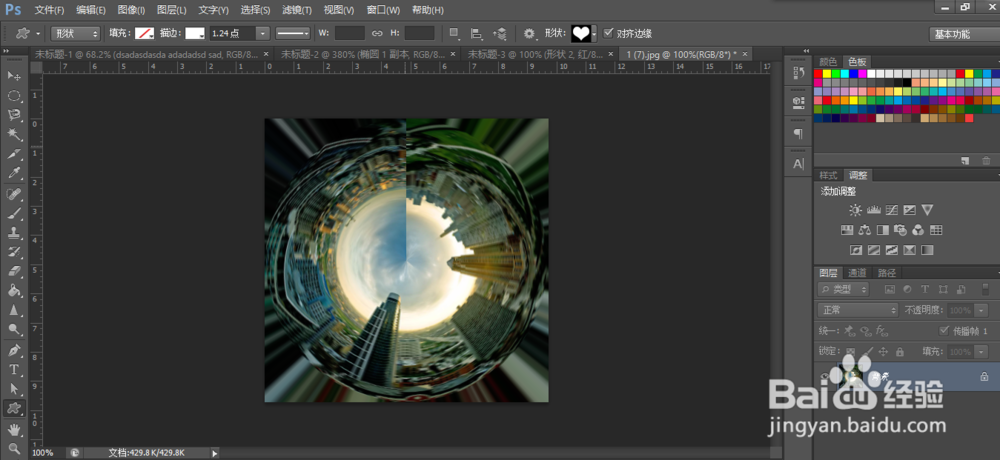Add a Brightness/Contrast adjustment
Image resolution: width=1000 pixels, height=460 pixels.
(855, 210)
